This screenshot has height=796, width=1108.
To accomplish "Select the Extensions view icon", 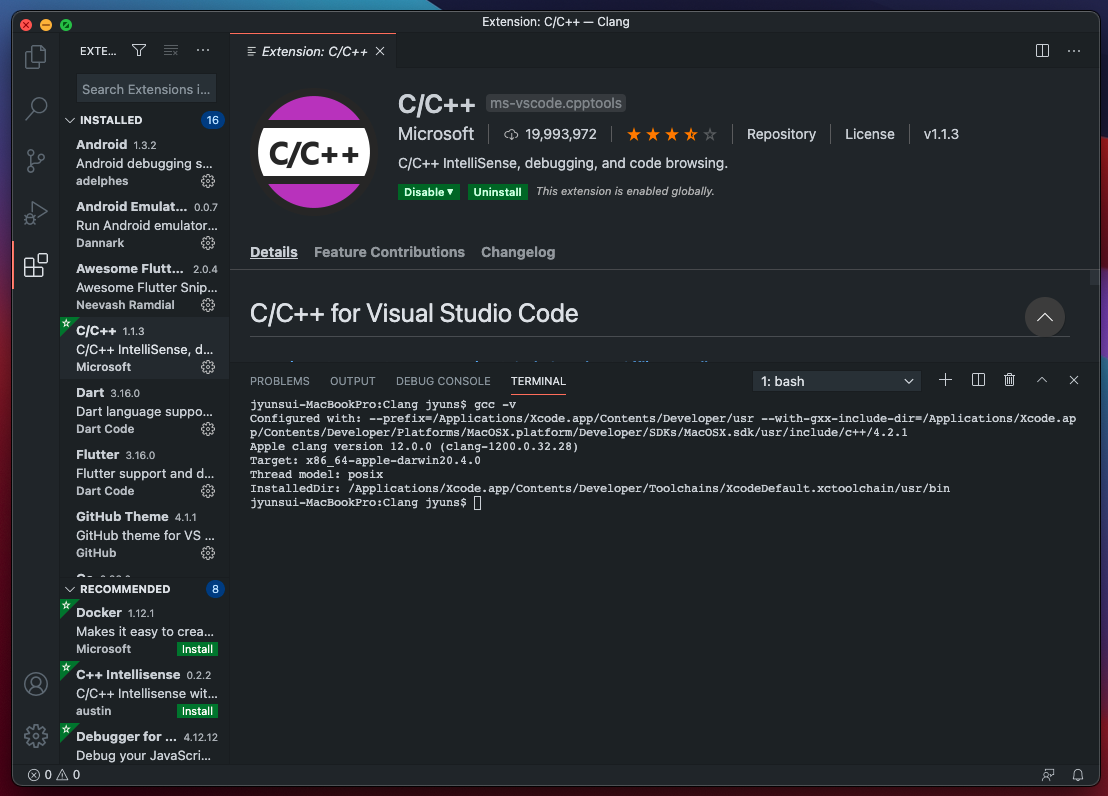I will click(35, 265).
